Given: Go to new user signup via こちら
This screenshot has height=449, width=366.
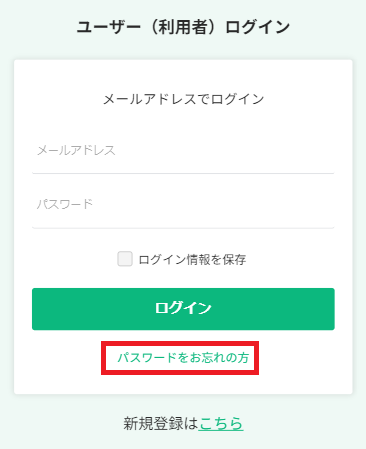Looking at the screenshot, I should pyautogui.click(x=221, y=423).
